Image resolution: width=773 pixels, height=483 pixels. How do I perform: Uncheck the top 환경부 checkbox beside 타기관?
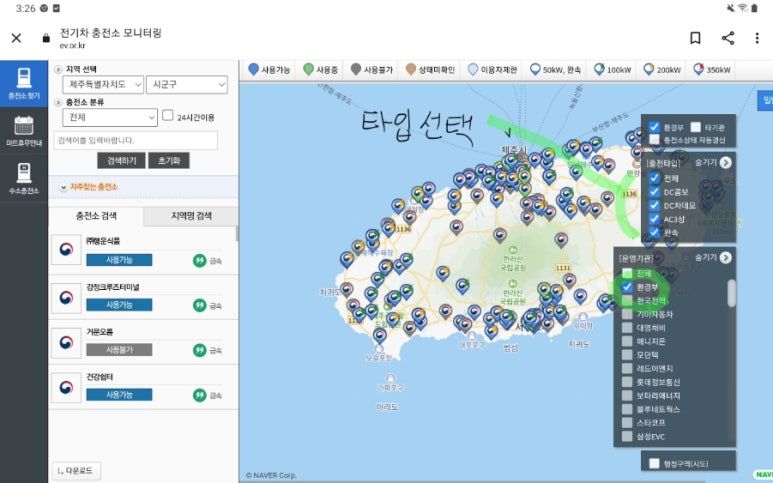point(654,127)
